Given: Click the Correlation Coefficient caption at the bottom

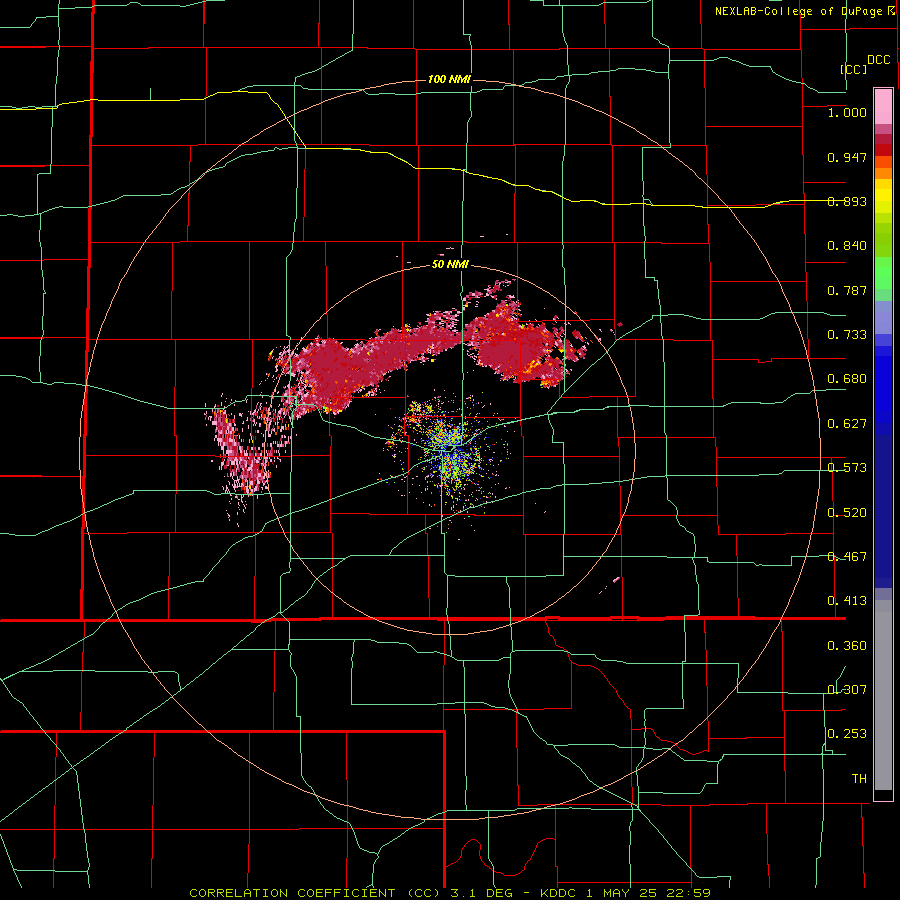Looking at the screenshot, I should pos(451,893).
